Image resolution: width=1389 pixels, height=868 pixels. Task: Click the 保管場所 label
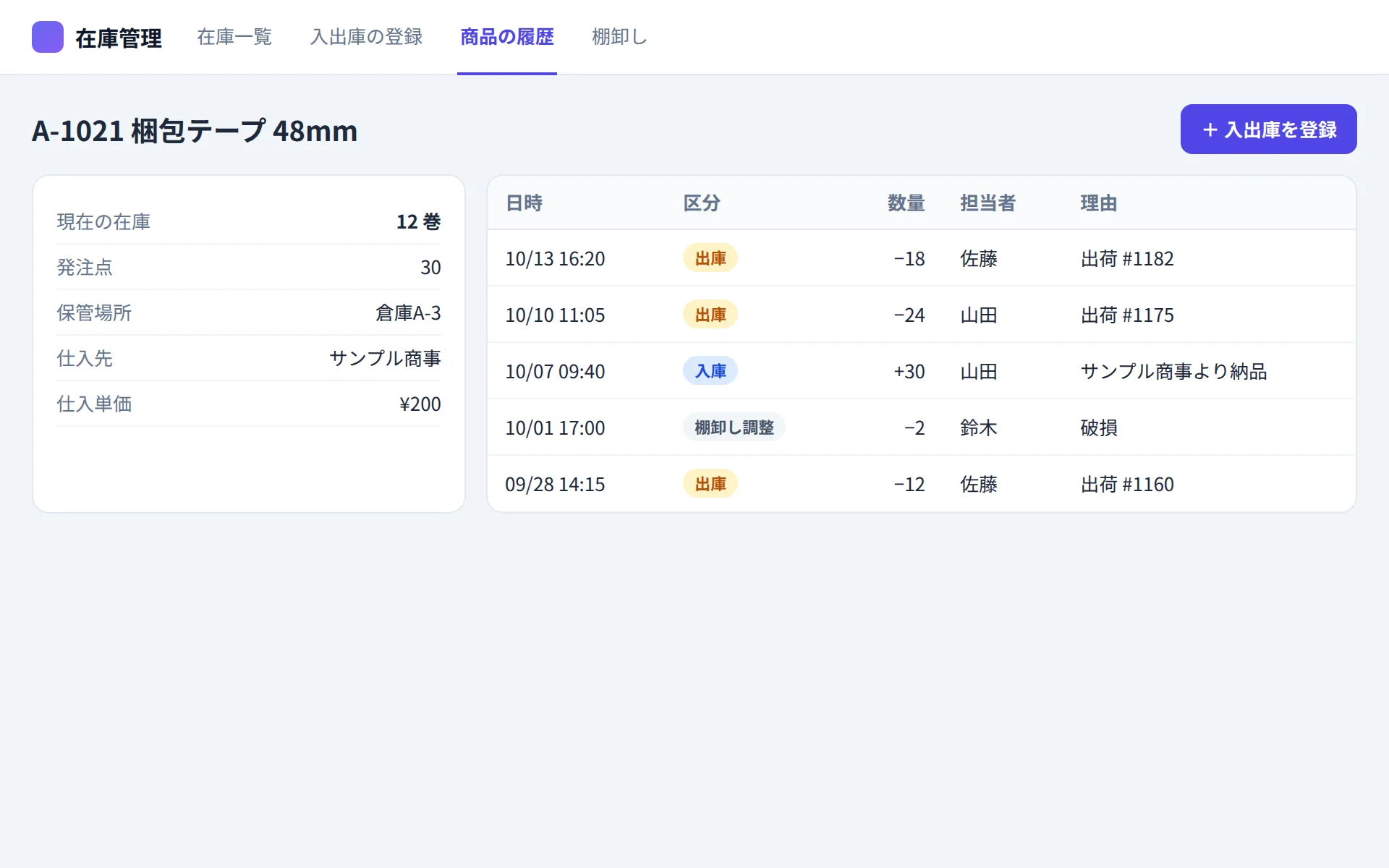click(x=94, y=312)
